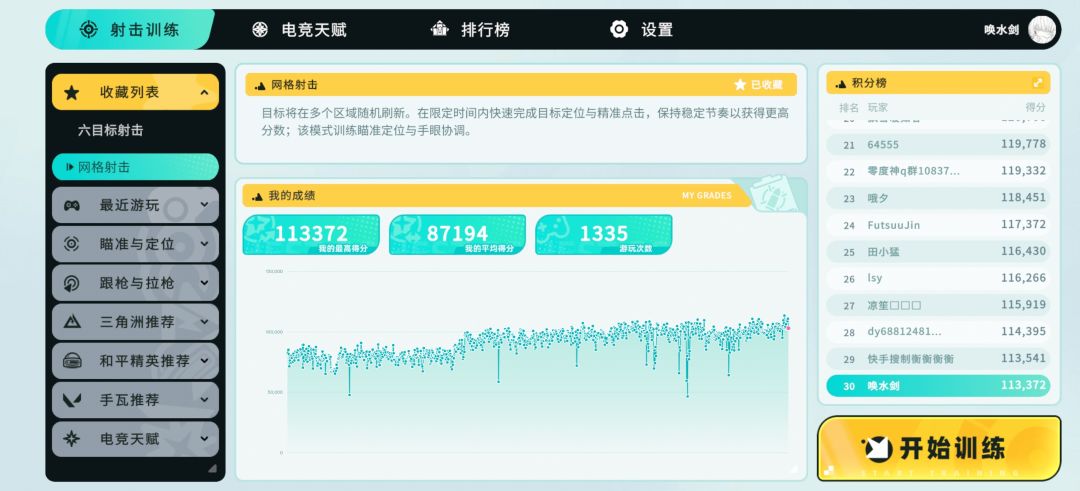Click the 设置 gear icon
Screen dimensions: 1080x491
point(619,29)
